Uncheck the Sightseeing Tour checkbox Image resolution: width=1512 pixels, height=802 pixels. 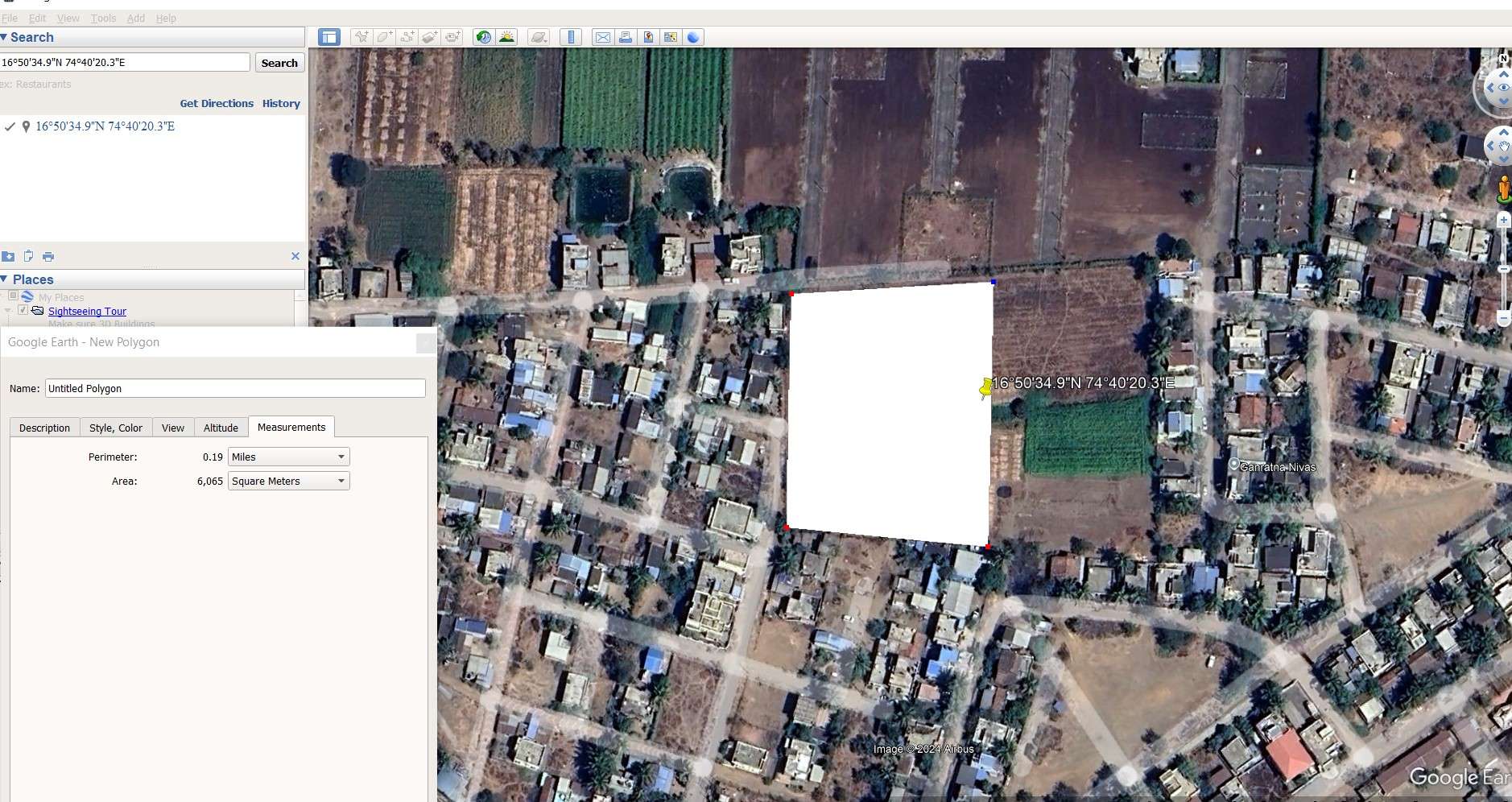pyautogui.click(x=23, y=310)
